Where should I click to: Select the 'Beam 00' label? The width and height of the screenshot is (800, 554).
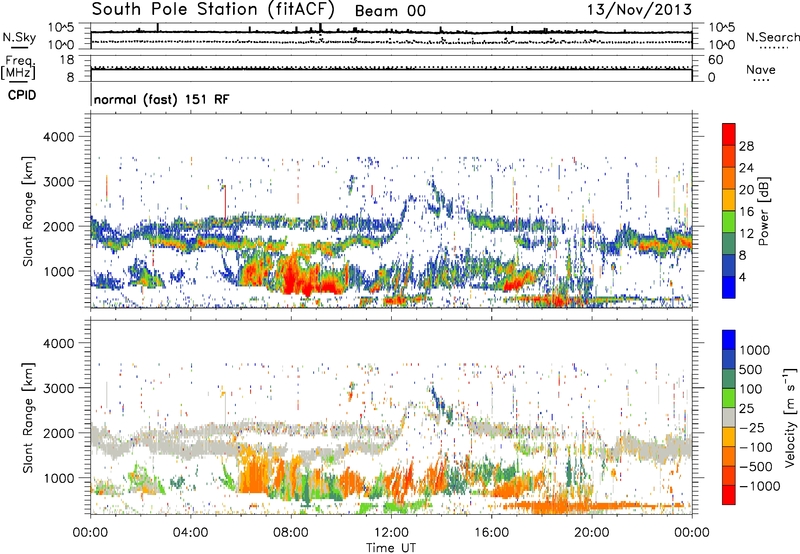390,11
